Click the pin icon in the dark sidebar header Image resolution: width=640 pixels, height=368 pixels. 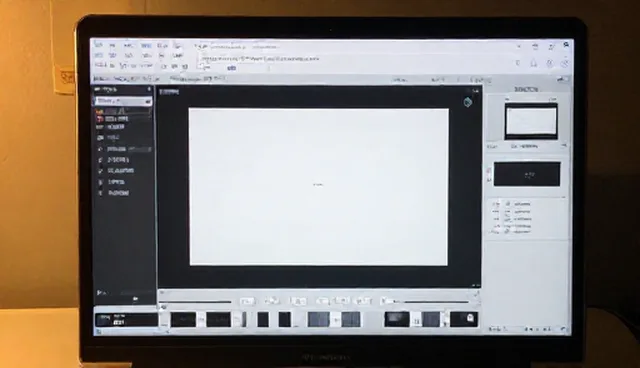[149, 89]
